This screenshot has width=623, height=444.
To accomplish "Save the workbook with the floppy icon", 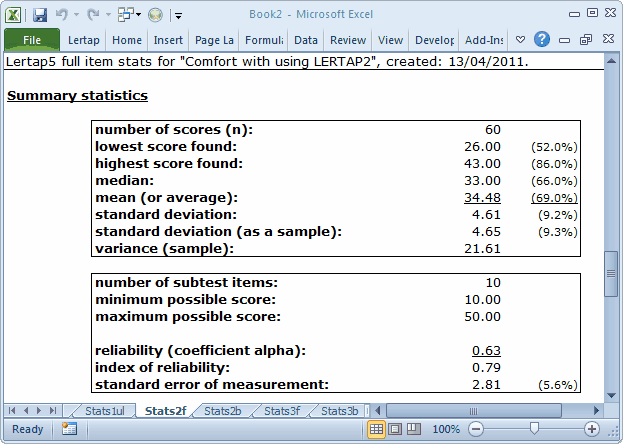I will pyautogui.click(x=40, y=15).
